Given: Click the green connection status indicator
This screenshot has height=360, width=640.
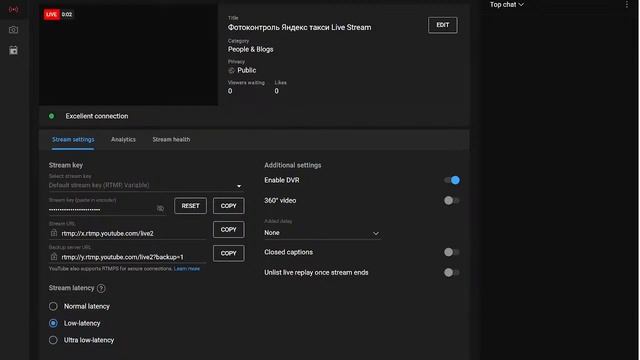Looking at the screenshot, I should 51,116.
